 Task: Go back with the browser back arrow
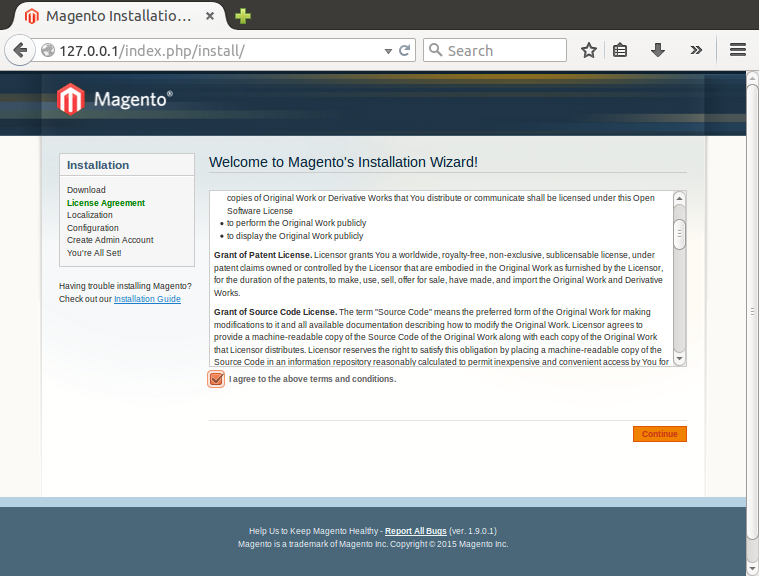[20, 50]
